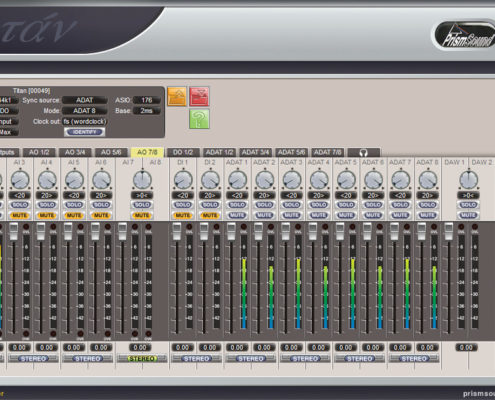Open the Sync source ADAT dropdown
Screen dimensions: 495x400
pos(85,100)
